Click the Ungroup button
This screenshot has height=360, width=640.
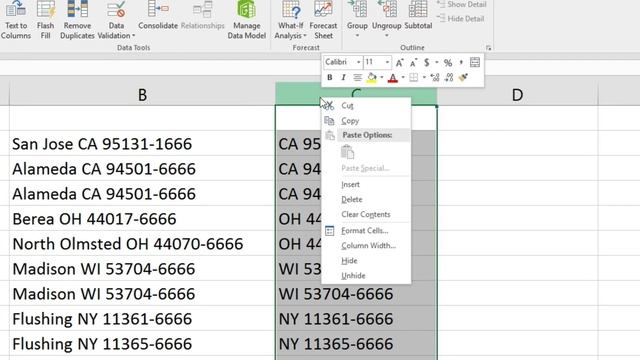(387, 20)
